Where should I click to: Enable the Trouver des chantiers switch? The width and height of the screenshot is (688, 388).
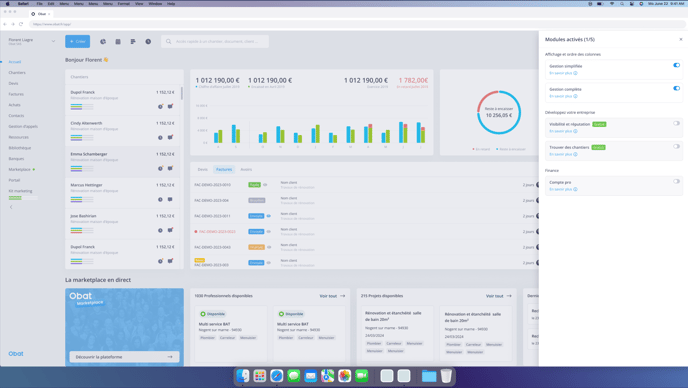click(x=676, y=147)
